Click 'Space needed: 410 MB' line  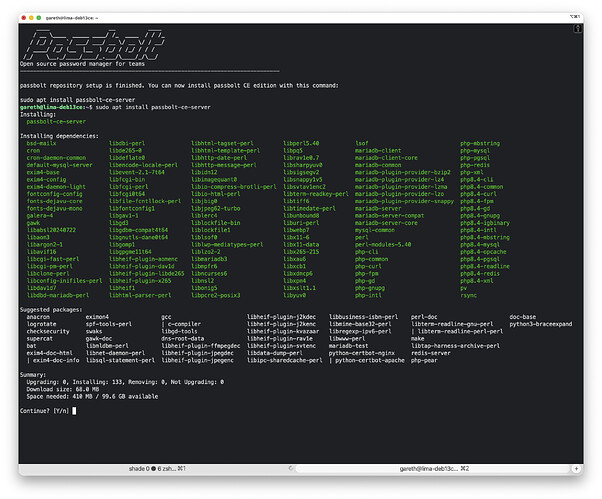tap(92, 397)
